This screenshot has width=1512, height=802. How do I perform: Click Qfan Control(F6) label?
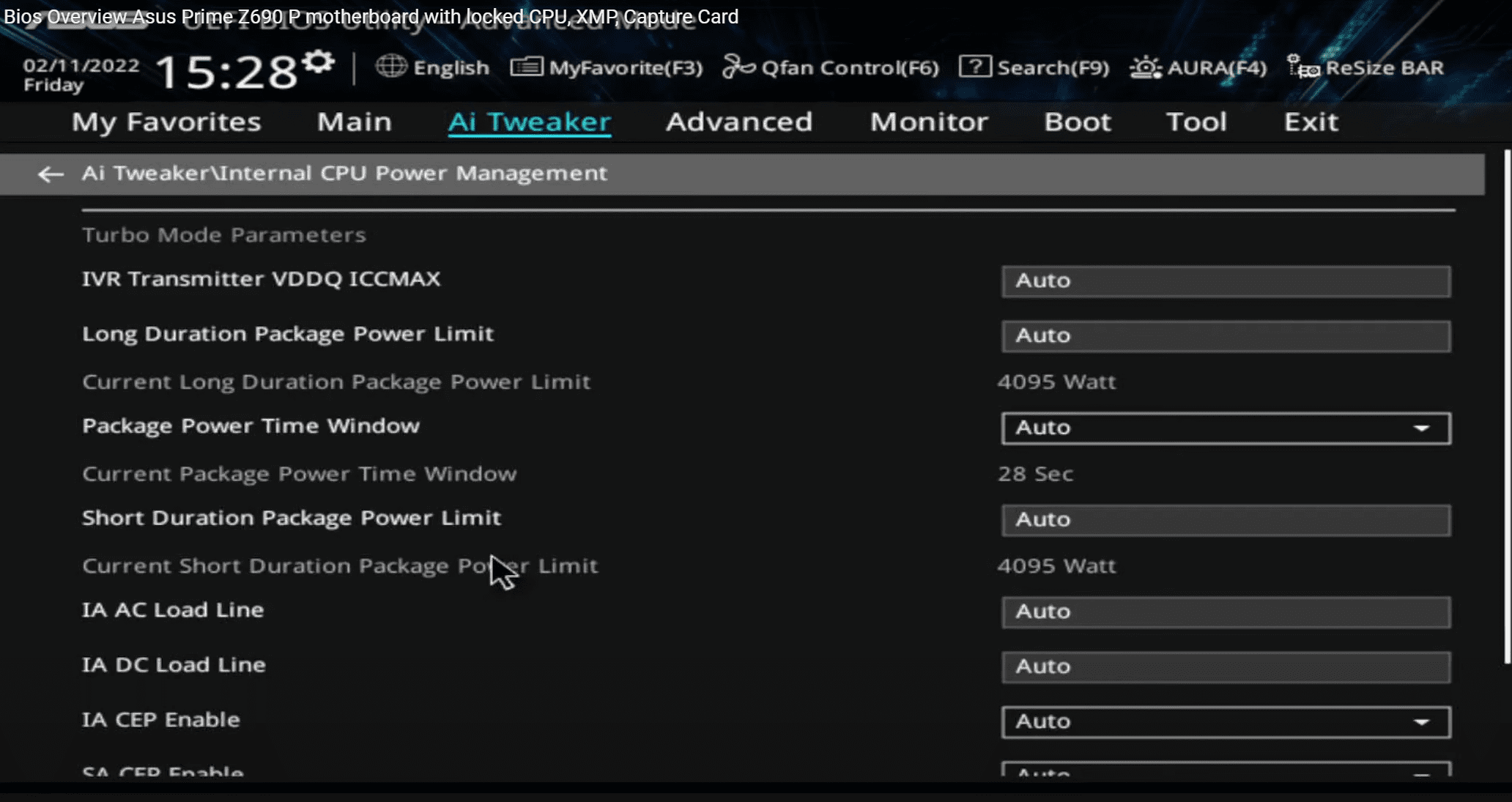coord(850,68)
